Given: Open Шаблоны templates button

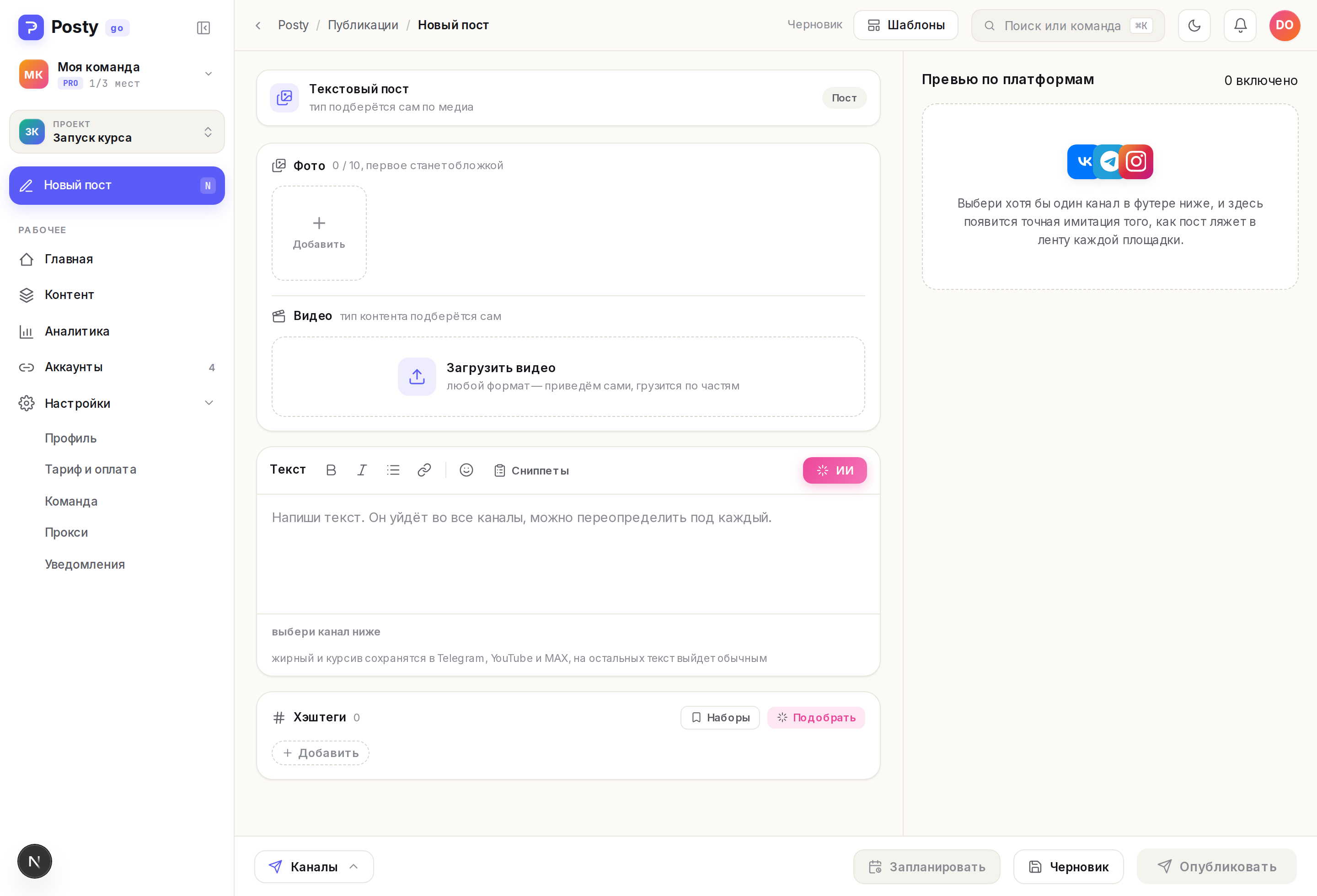Looking at the screenshot, I should pyautogui.click(x=905, y=26).
